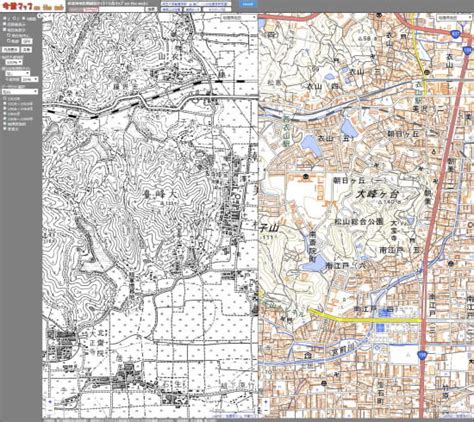
Task: Click the blue tweet button in header
Action: coord(248,4)
